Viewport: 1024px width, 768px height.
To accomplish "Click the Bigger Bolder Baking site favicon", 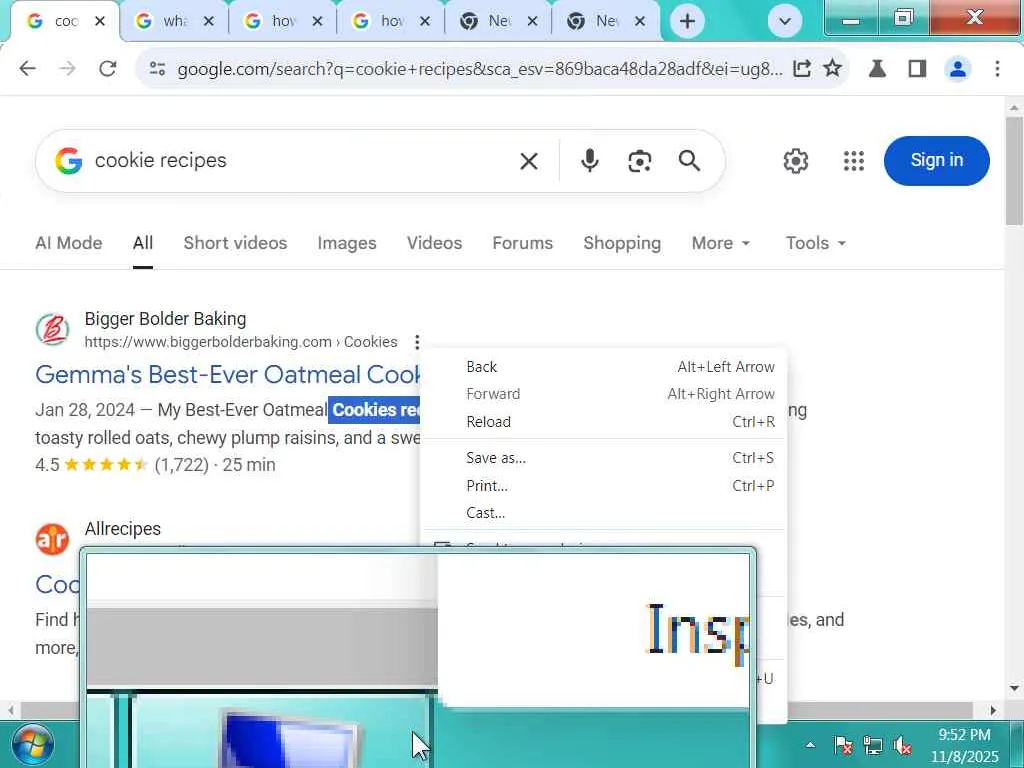I will click(52, 329).
